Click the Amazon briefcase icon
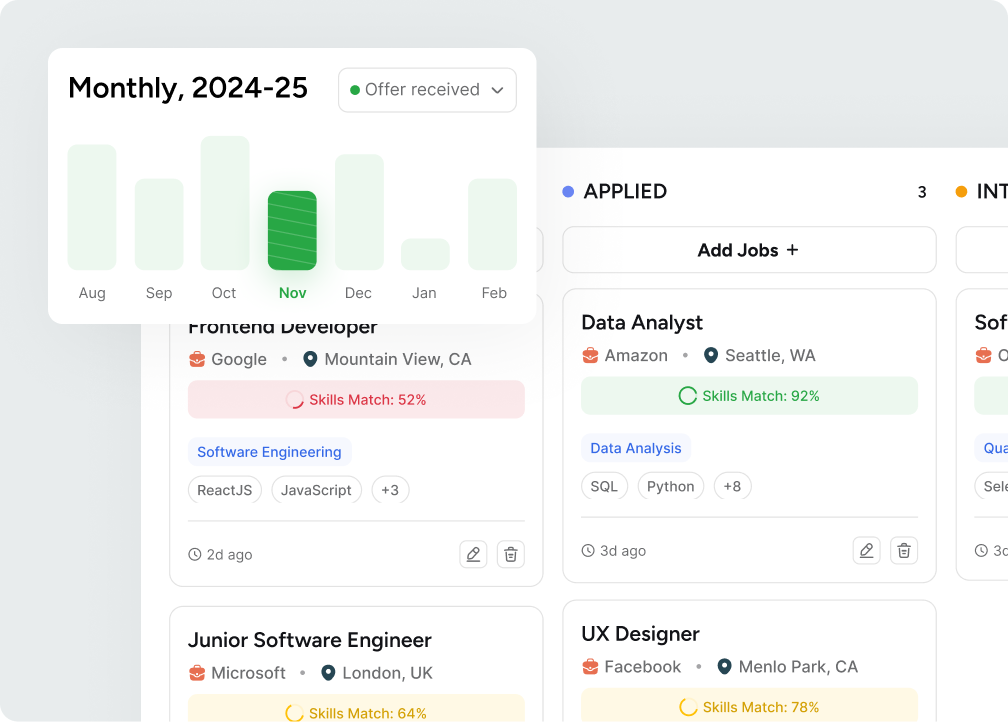 (590, 355)
